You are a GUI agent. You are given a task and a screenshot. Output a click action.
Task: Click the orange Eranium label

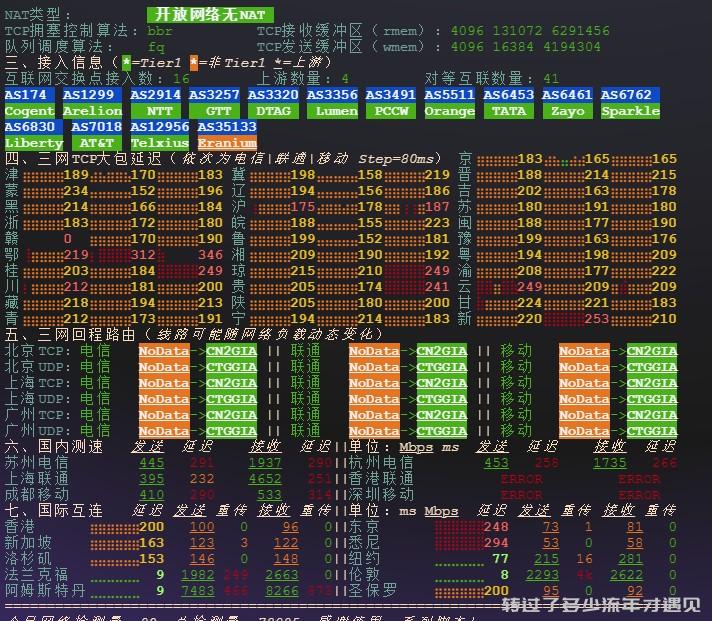pyautogui.click(x=227, y=143)
